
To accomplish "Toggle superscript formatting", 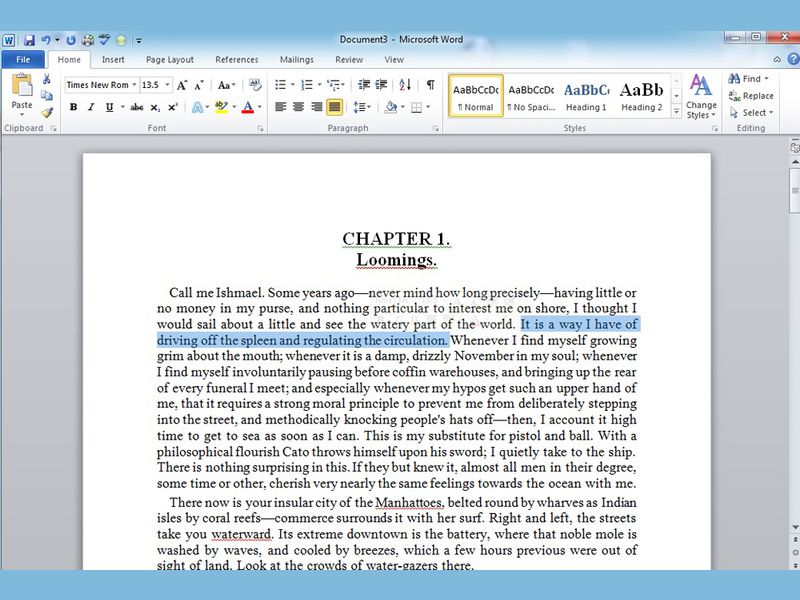I will [173, 107].
